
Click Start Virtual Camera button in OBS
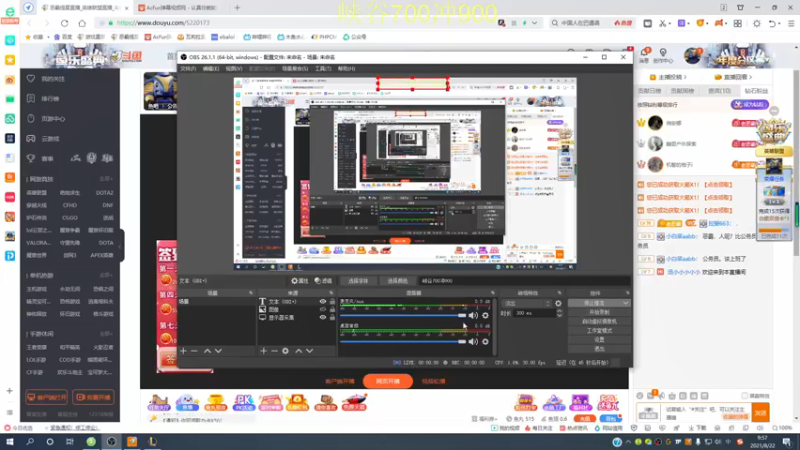pos(599,321)
